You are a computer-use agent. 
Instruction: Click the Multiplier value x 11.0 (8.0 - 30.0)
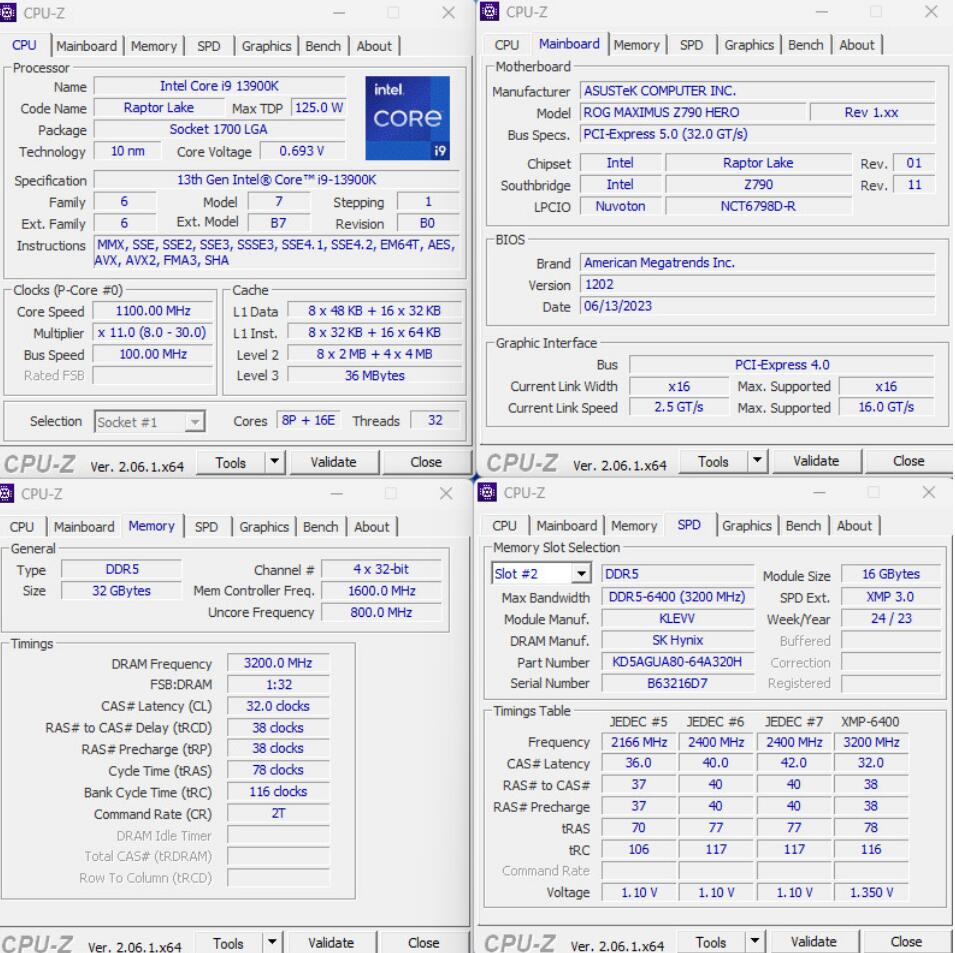152,332
